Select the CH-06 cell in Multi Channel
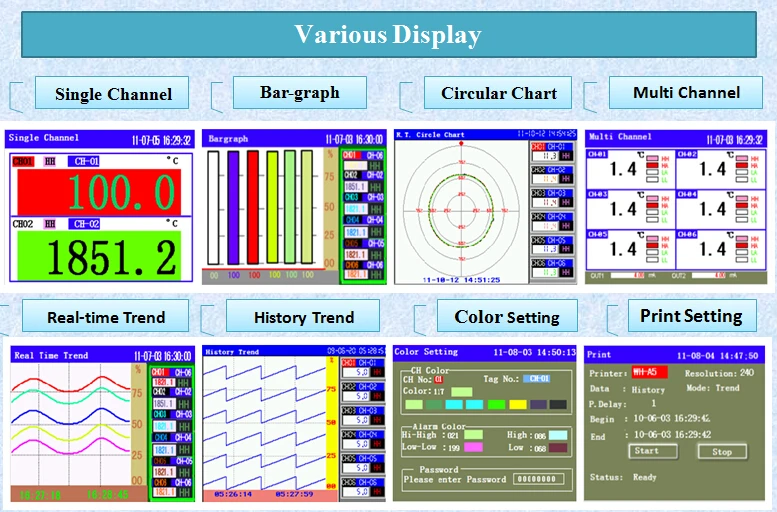 pyautogui.click(x=718, y=248)
